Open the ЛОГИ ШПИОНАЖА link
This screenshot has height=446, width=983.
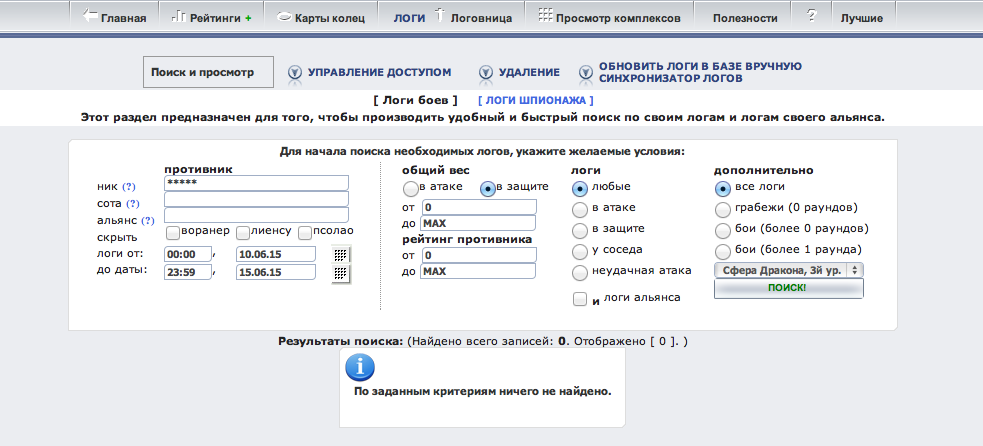pos(536,100)
